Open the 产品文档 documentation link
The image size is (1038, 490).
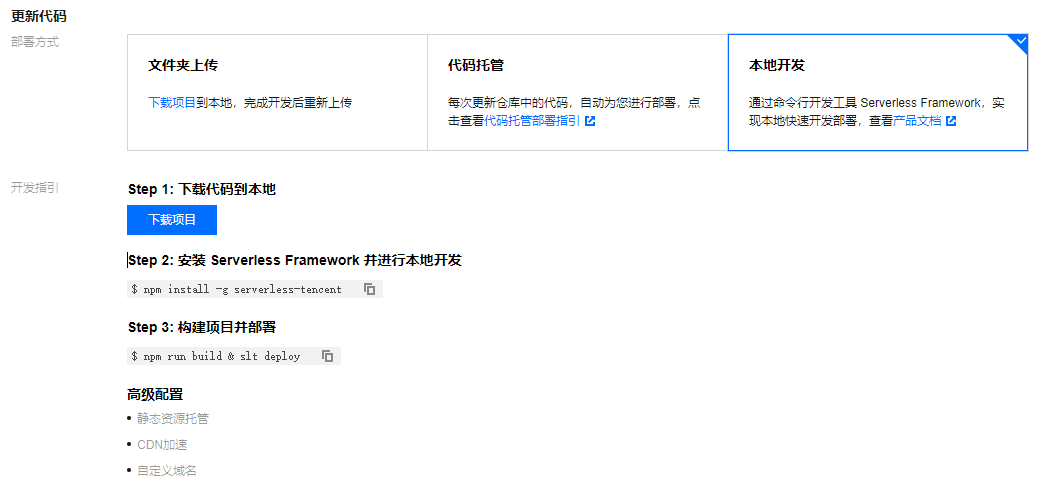pyautogui.click(x=917, y=121)
